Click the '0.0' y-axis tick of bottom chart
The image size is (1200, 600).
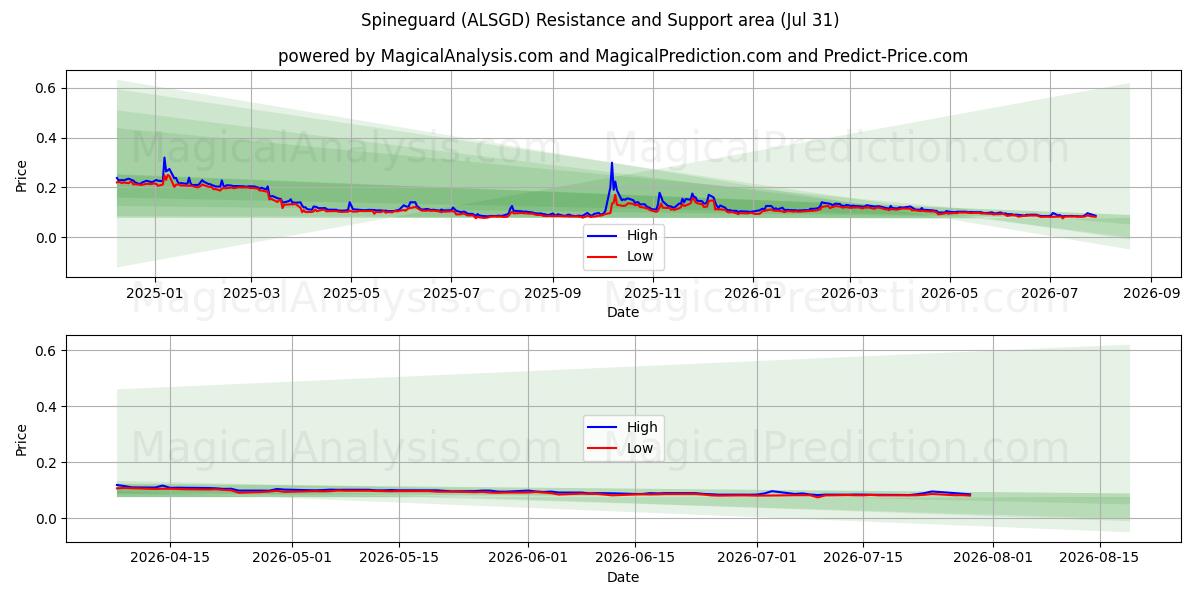pos(48,519)
